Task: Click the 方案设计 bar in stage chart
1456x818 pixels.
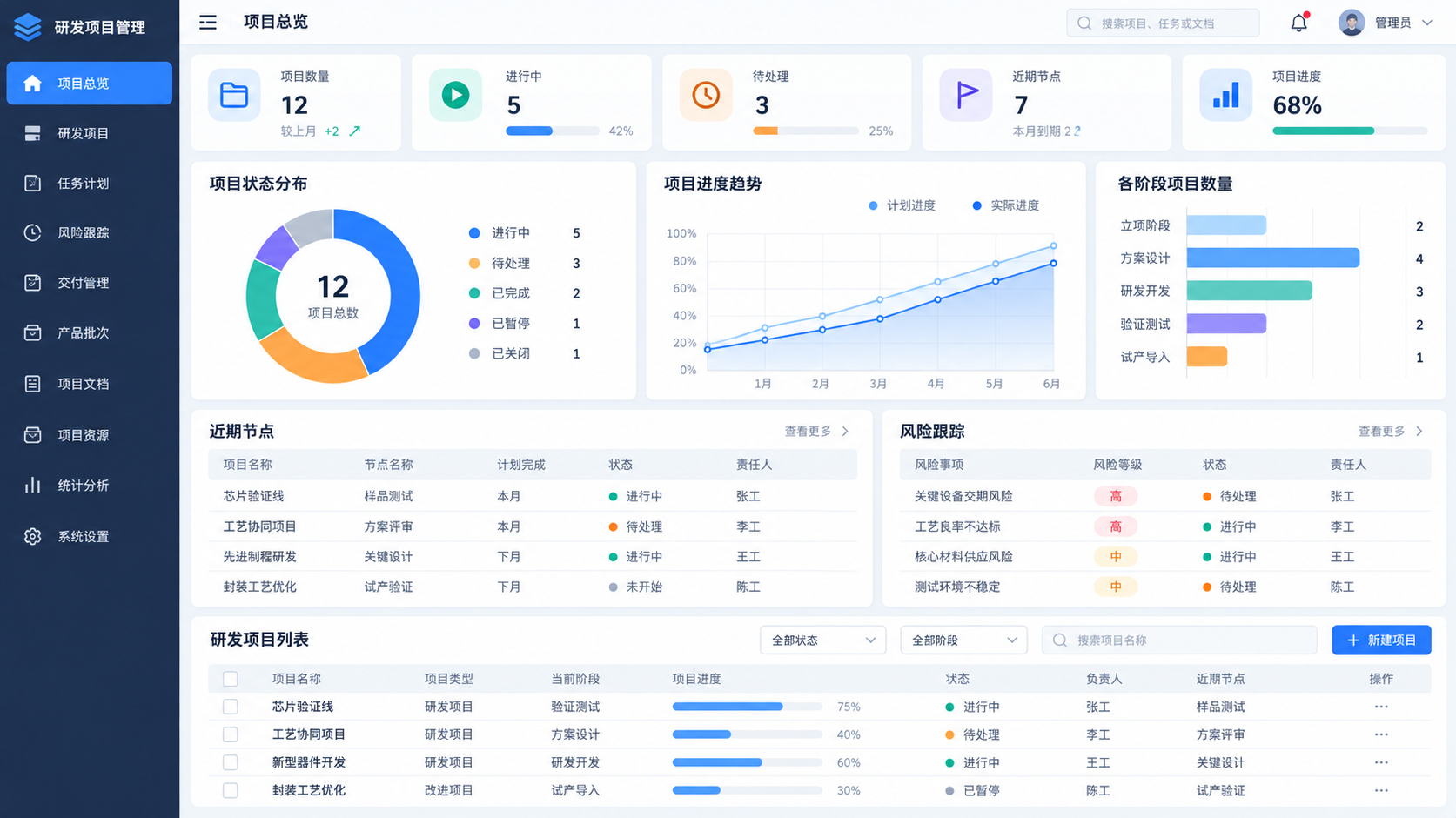Action: click(x=1272, y=258)
